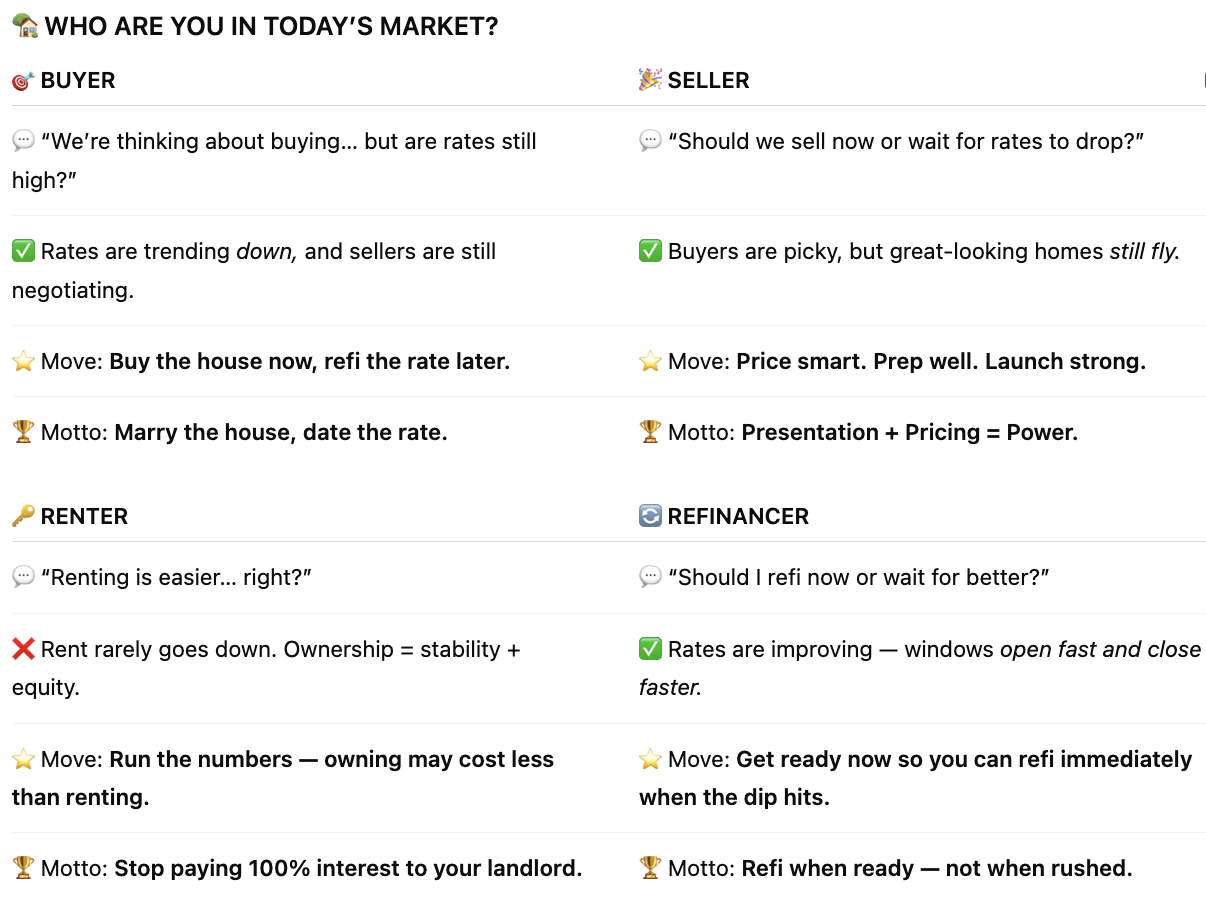1206x898 pixels.
Task: Click the trophy icon beside Refi when ready
Action: click(650, 868)
